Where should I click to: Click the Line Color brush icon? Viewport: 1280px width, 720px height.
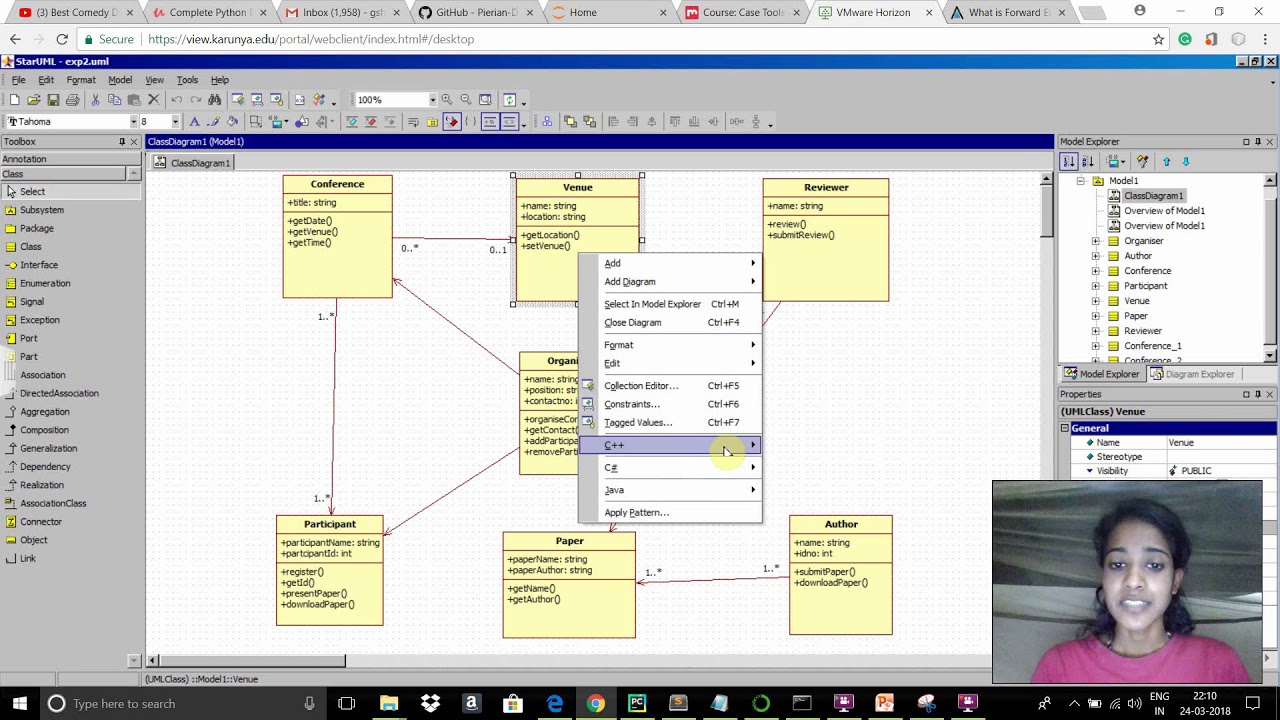click(213, 122)
